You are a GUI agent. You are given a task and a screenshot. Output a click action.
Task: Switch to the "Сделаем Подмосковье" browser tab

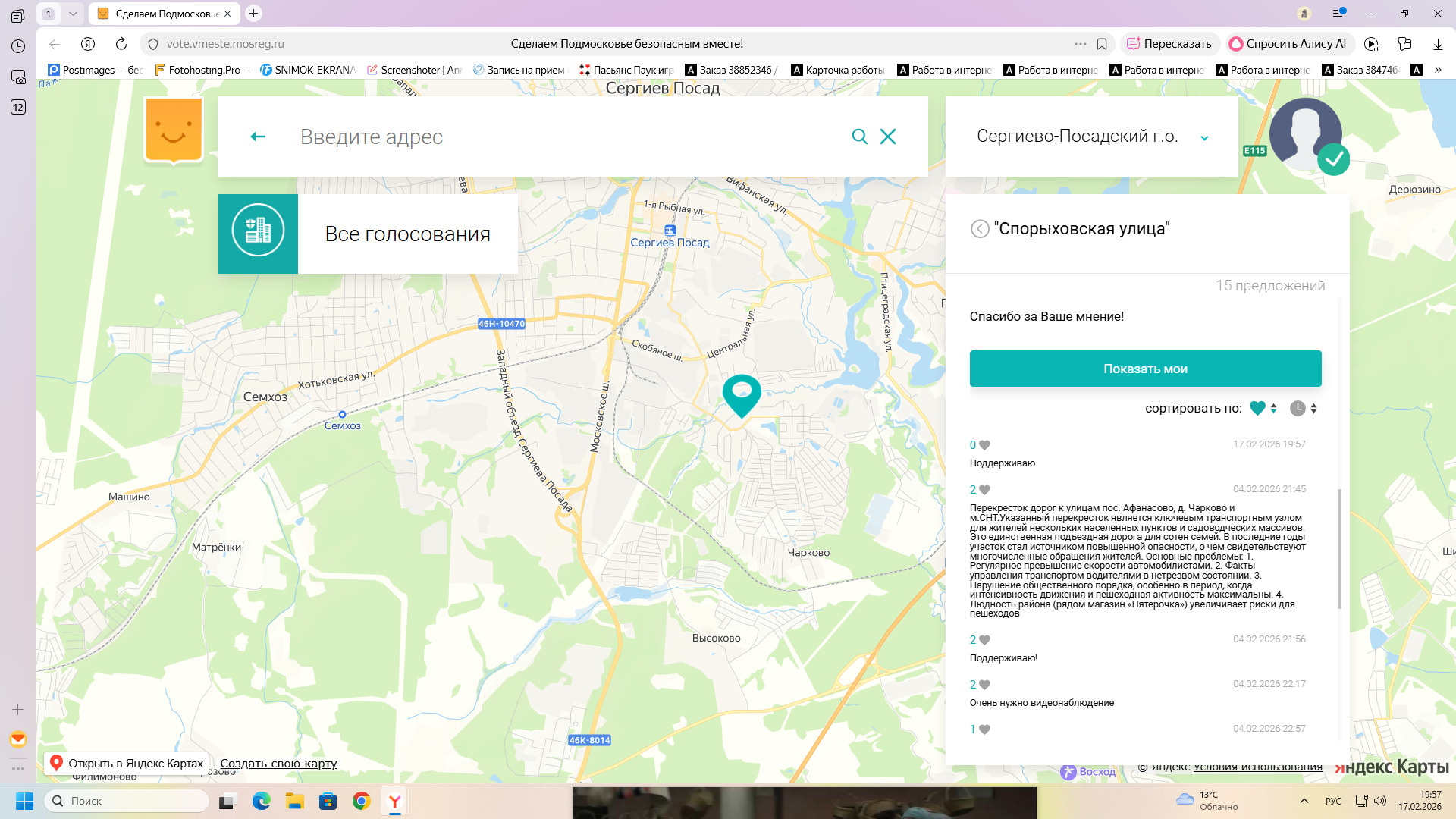[x=165, y=14]
